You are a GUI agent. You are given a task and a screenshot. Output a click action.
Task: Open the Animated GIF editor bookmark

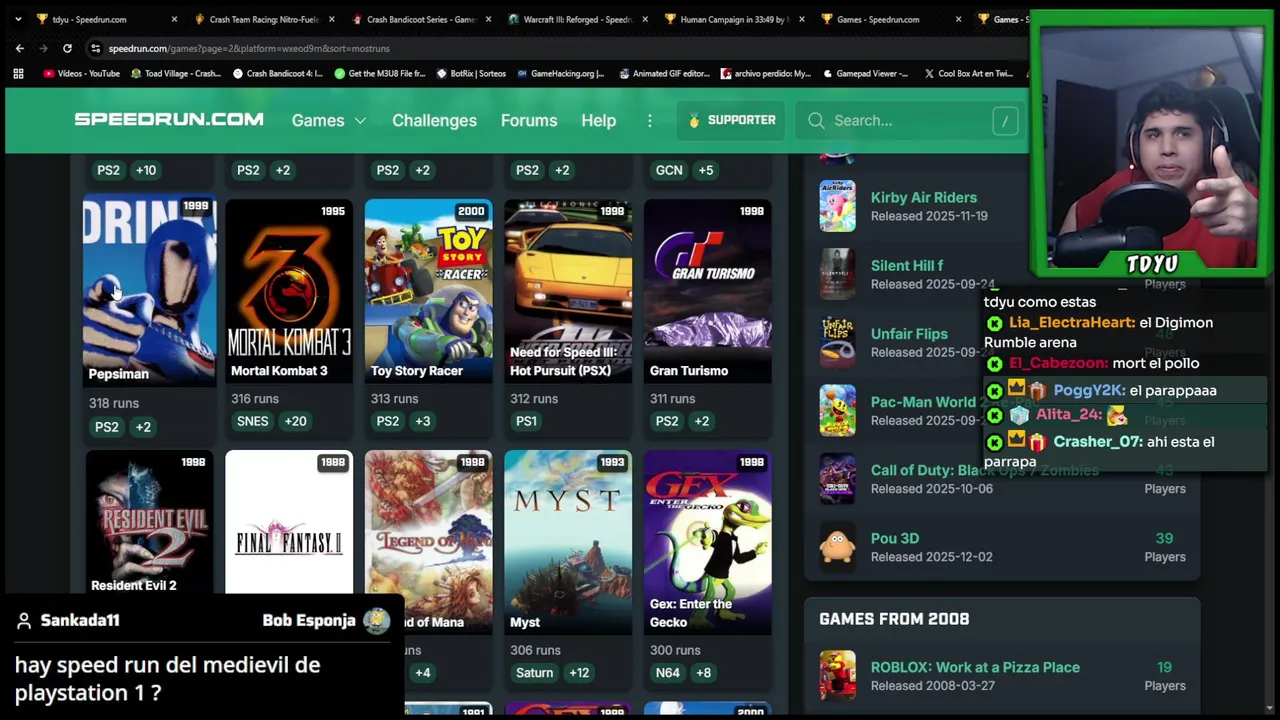tap(664, 73)
